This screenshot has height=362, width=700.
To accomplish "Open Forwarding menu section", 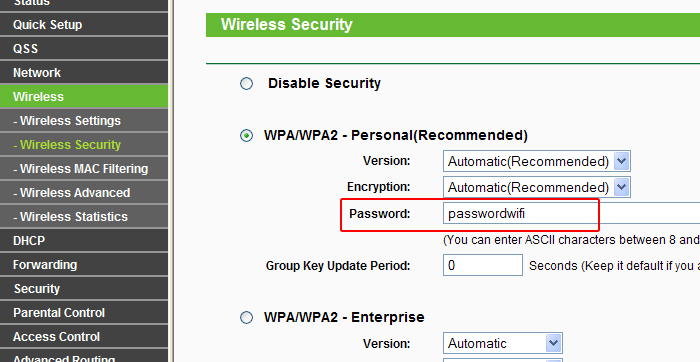I will 84,265.
